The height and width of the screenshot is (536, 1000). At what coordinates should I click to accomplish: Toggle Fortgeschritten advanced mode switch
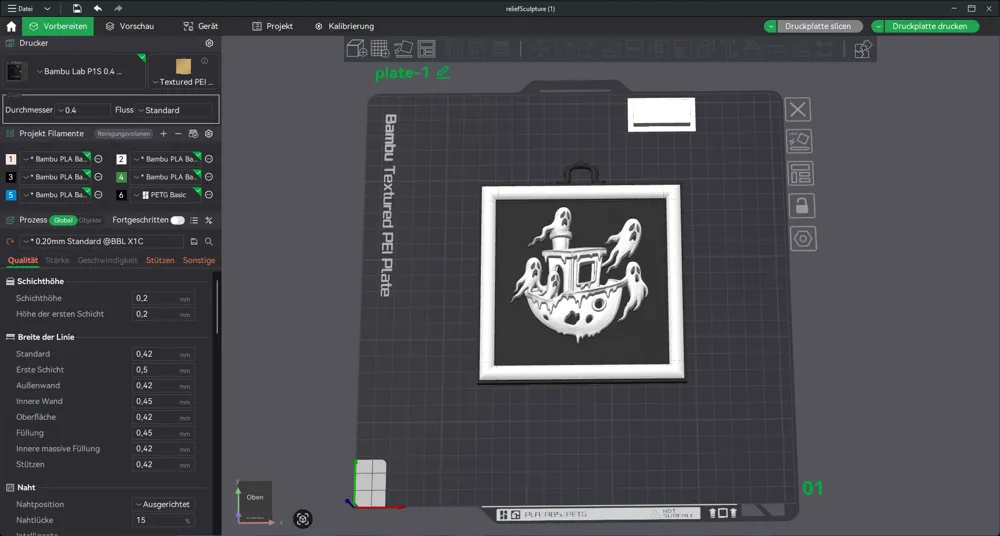click(177, 220)
